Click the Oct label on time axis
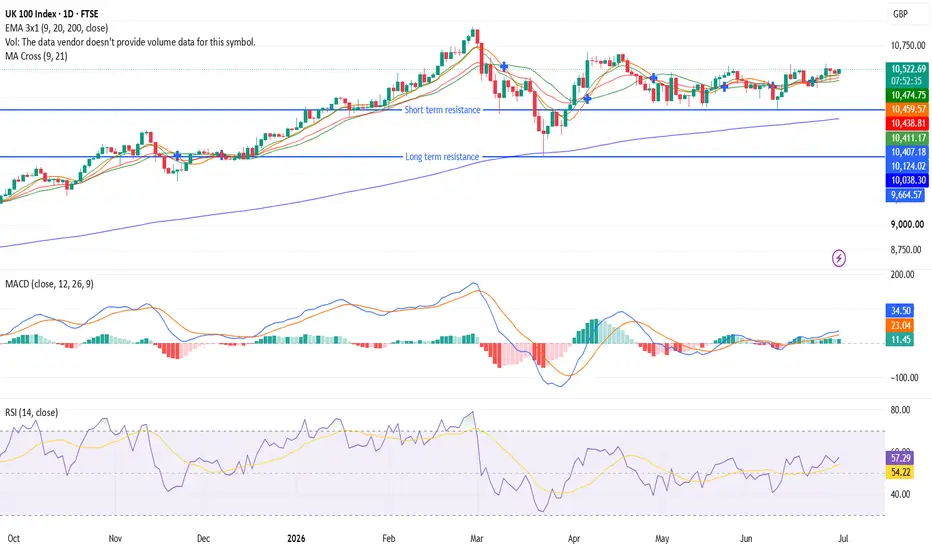The width and height of the screenshot is (932, 550). pyautogui.click(x=14, y=539)
